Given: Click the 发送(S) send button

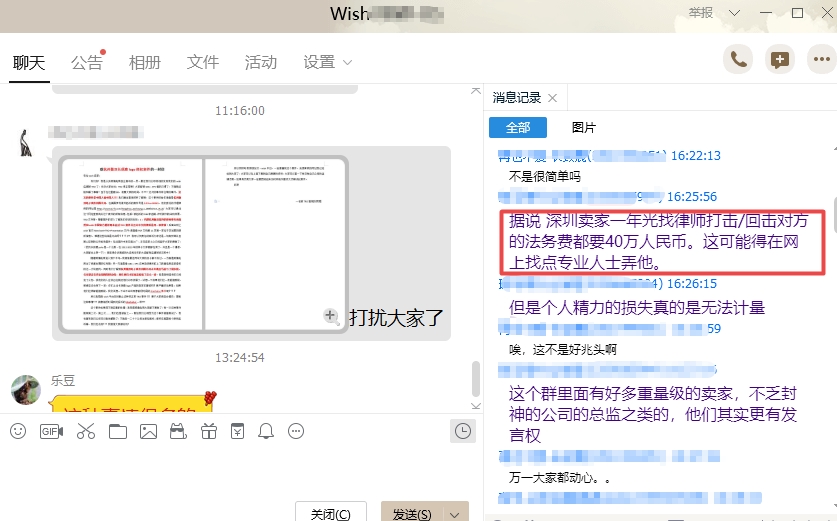Looking at the screenshot, I should 412,514.
